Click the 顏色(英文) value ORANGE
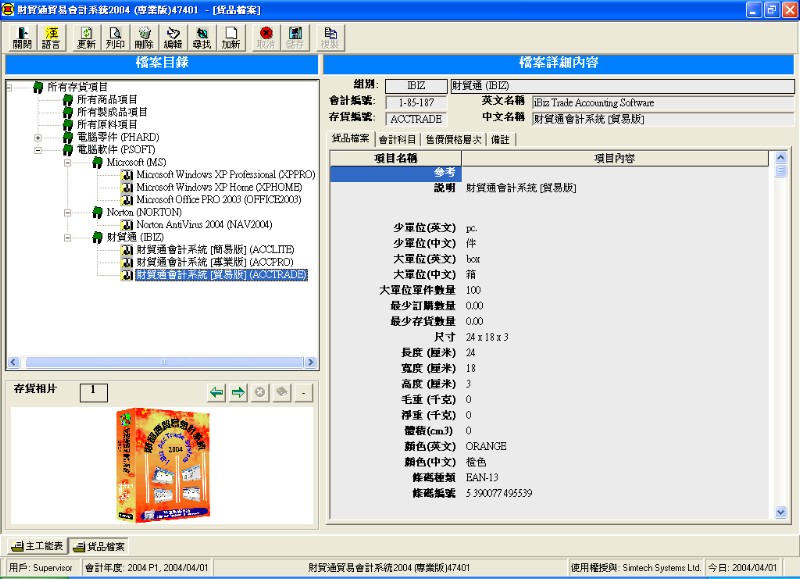 (x=486, y=446)
